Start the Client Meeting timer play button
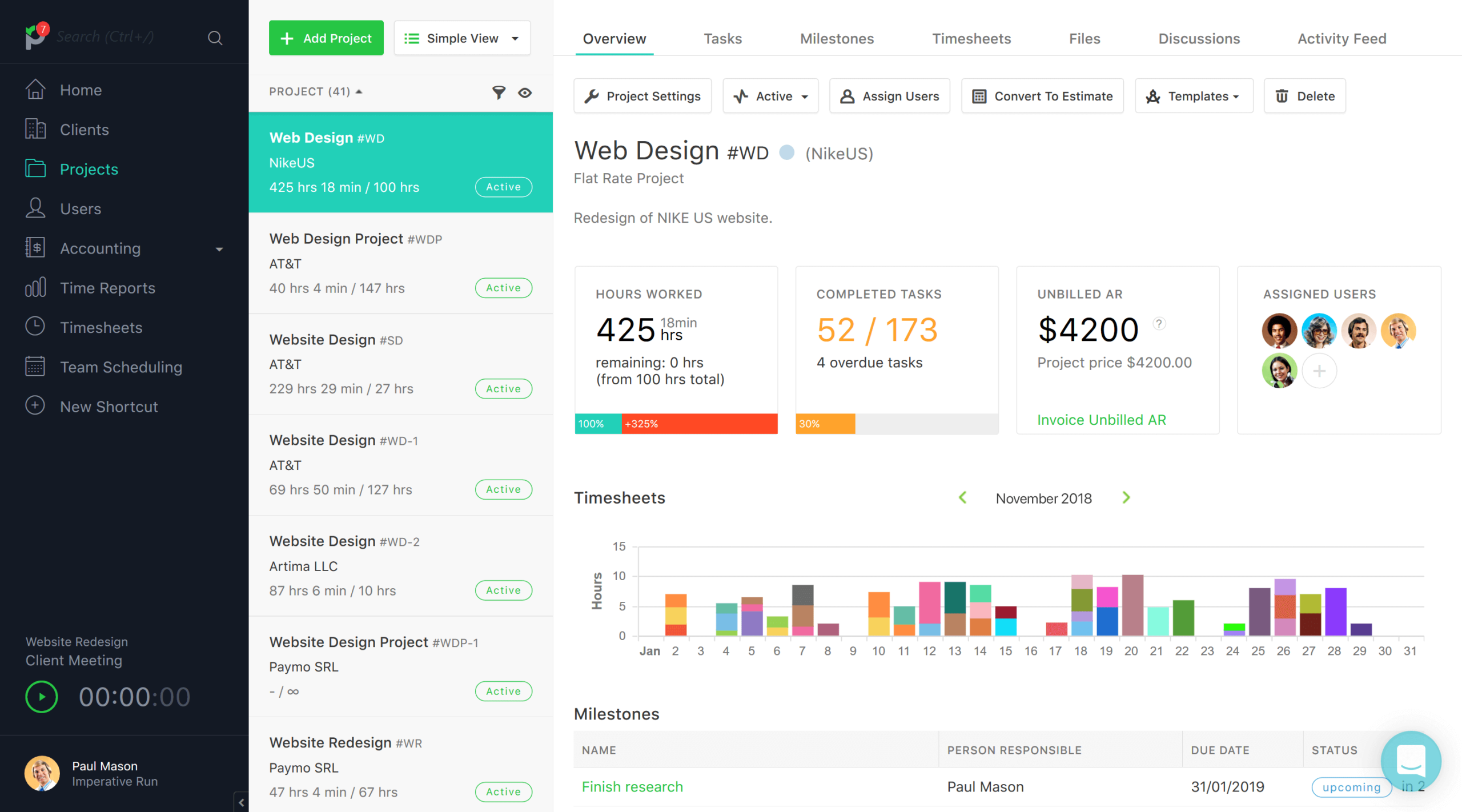 click(x=42, y=697)
